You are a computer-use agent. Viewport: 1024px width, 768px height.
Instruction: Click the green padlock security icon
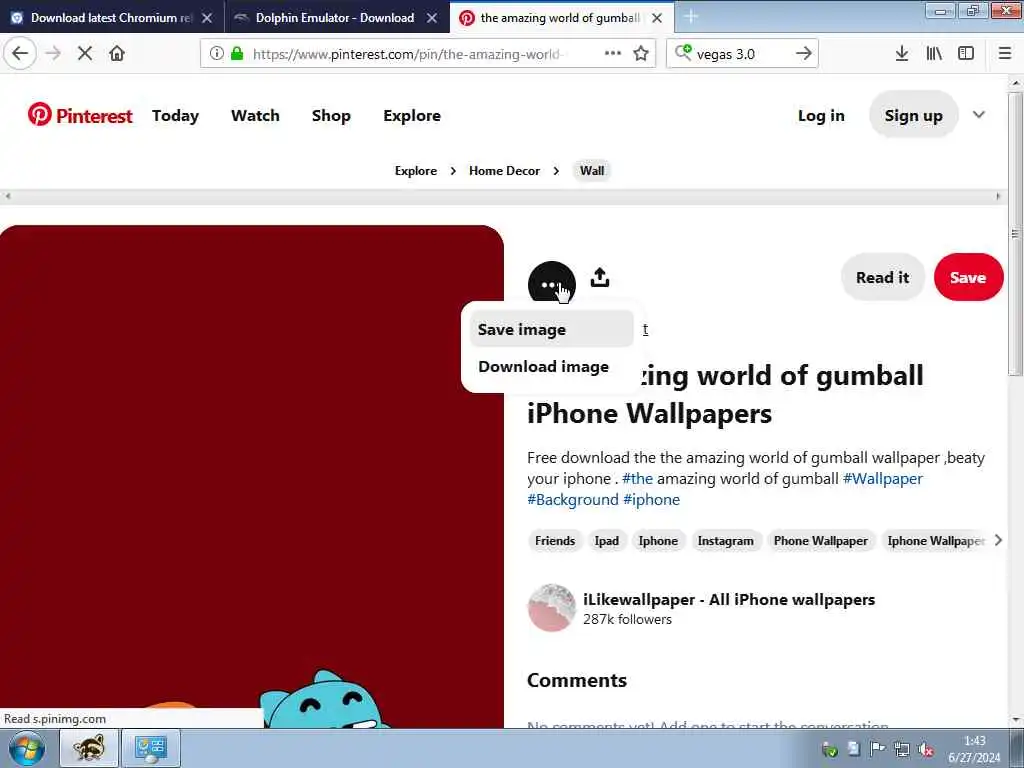237,54
